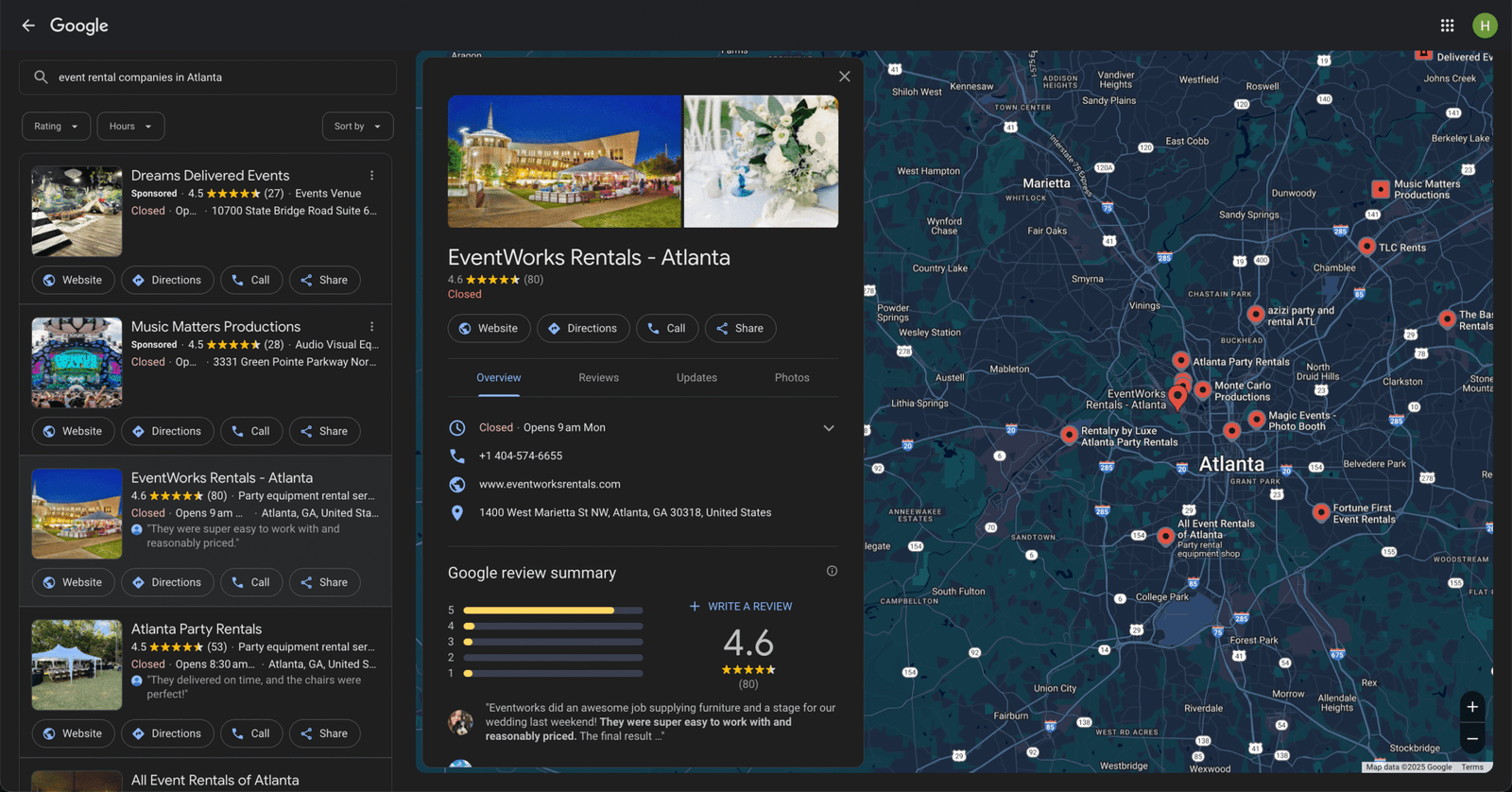The width and height of the screenshot is (1512, 792).
Task: Click the Terms link on the map
Action: click(1471, 767)
